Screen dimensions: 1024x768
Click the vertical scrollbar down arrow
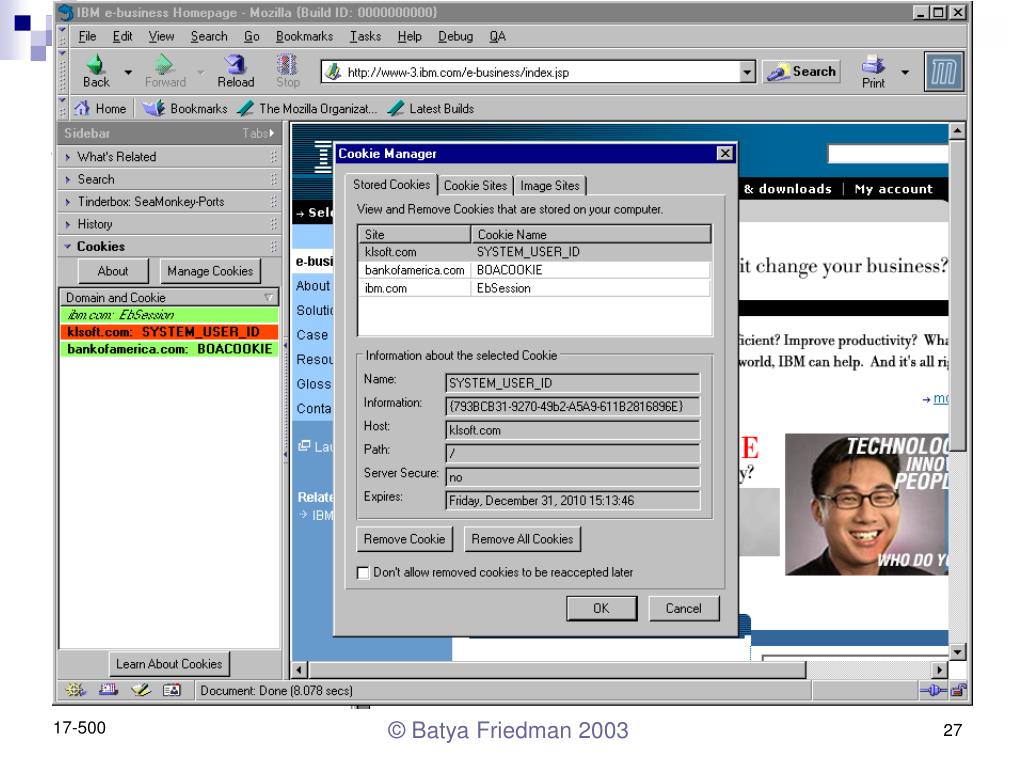[957, 651]
